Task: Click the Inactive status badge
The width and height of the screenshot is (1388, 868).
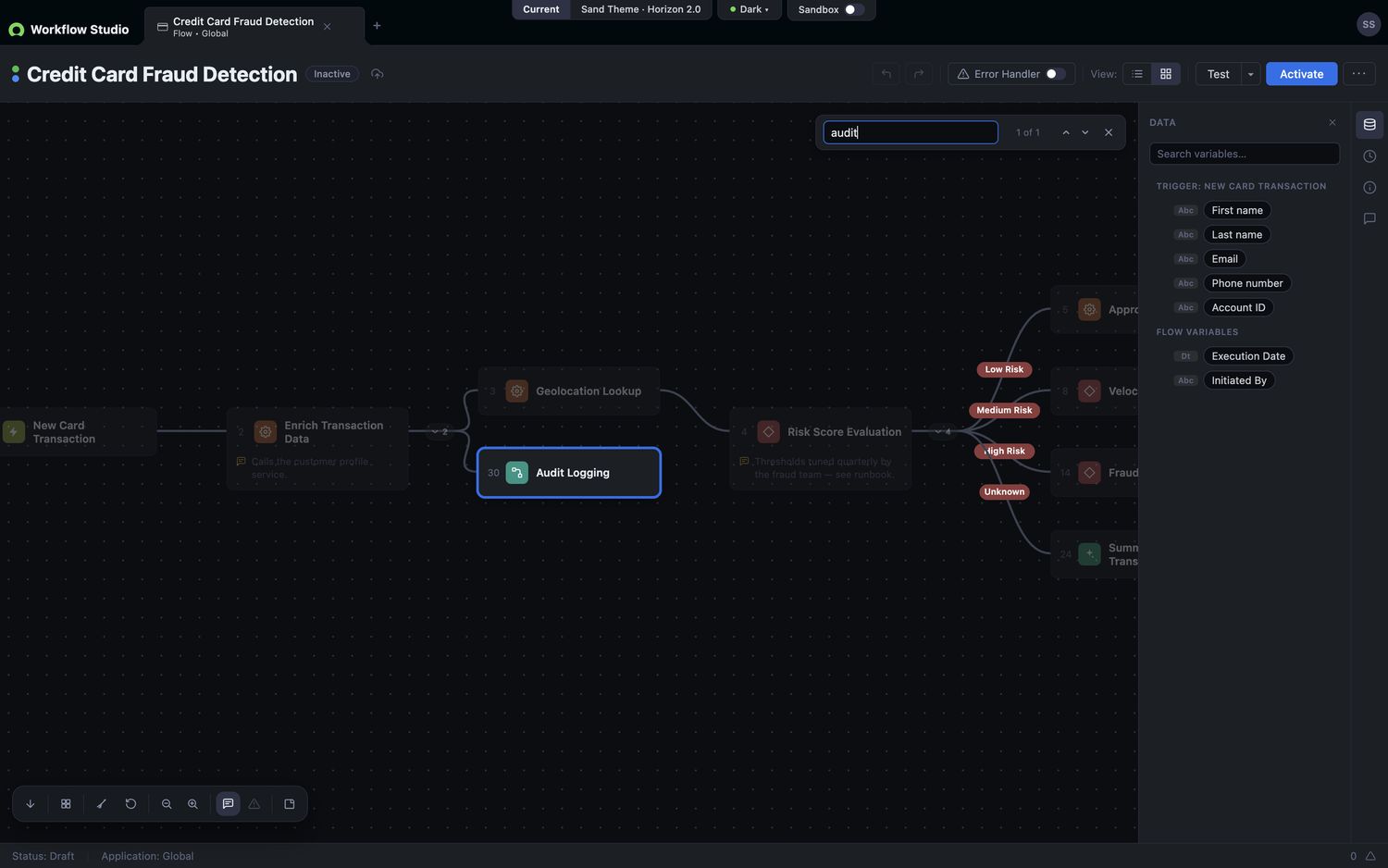Action: [x=332, y=74]
